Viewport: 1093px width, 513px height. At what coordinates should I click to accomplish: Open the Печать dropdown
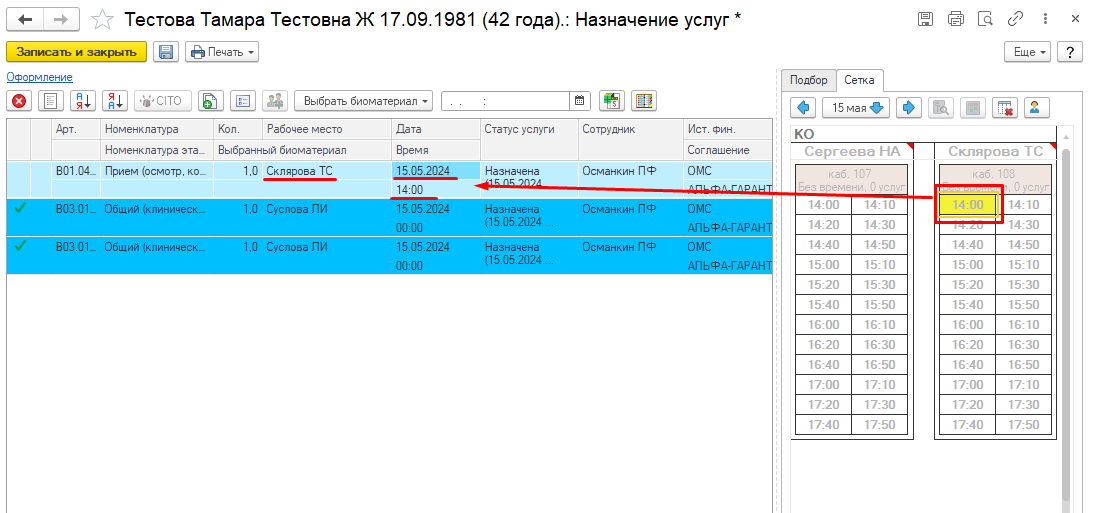pos(222,52)
